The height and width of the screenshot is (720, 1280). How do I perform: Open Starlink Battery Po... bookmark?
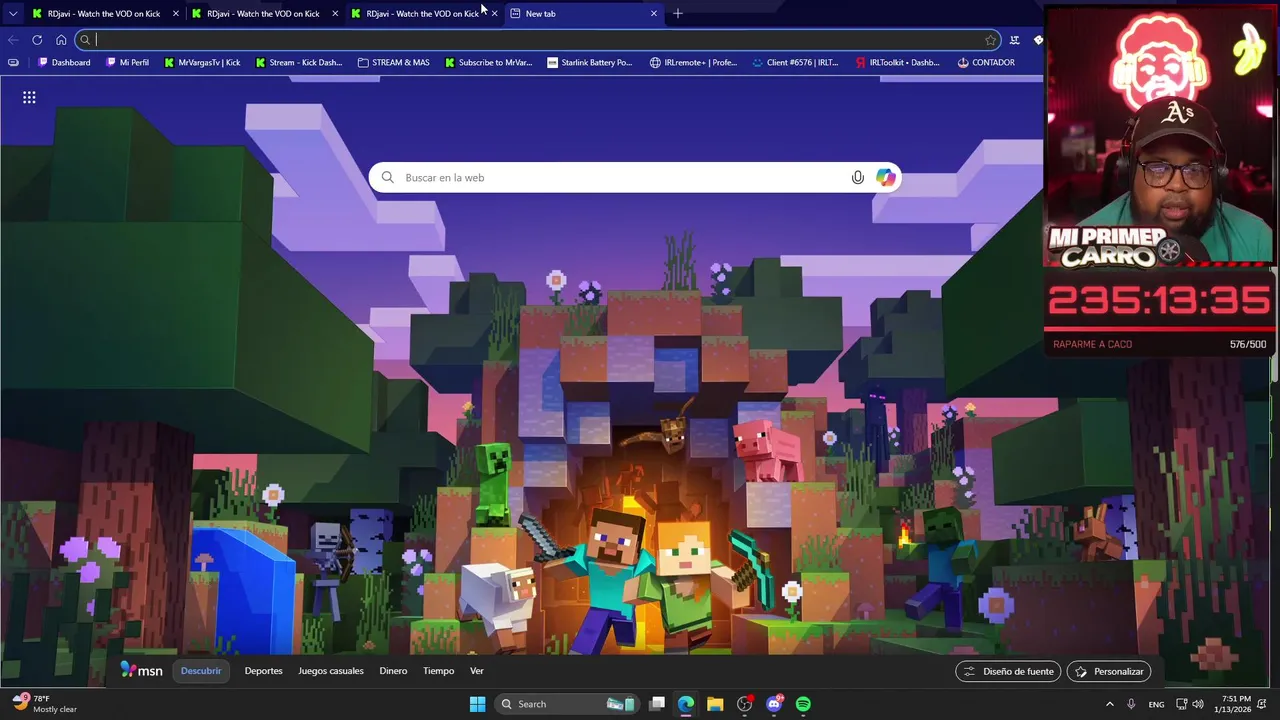click(590, 62)
